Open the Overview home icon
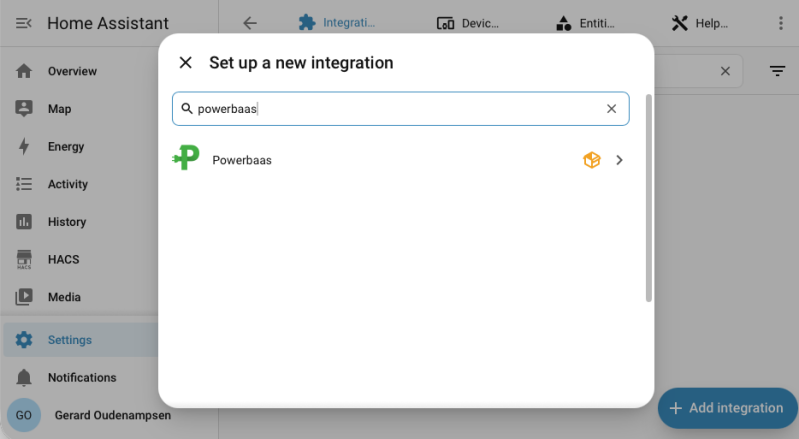799x439 pixels. click(24, 71)
